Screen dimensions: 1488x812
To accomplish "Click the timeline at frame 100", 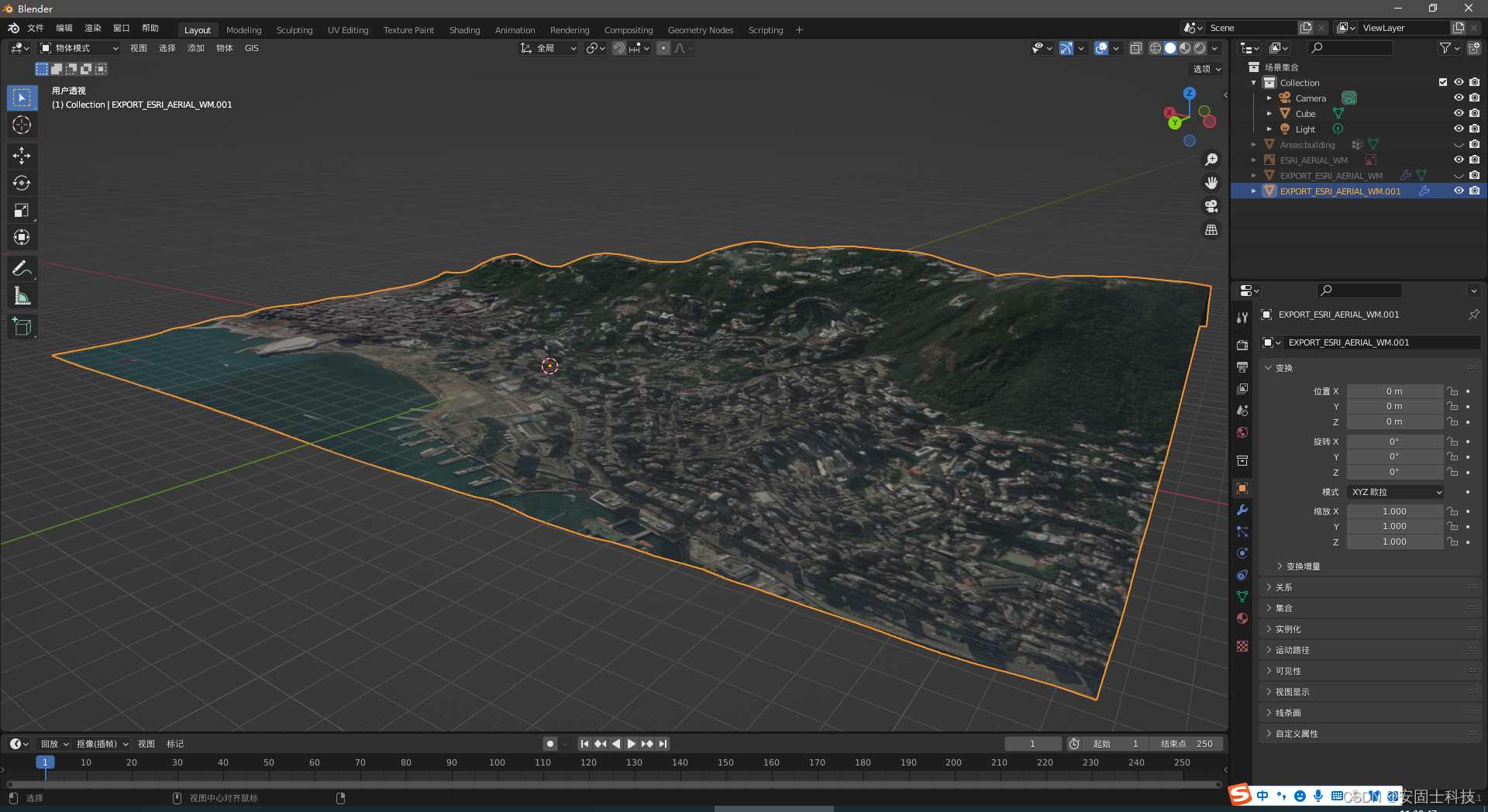I will coord(497,763).
